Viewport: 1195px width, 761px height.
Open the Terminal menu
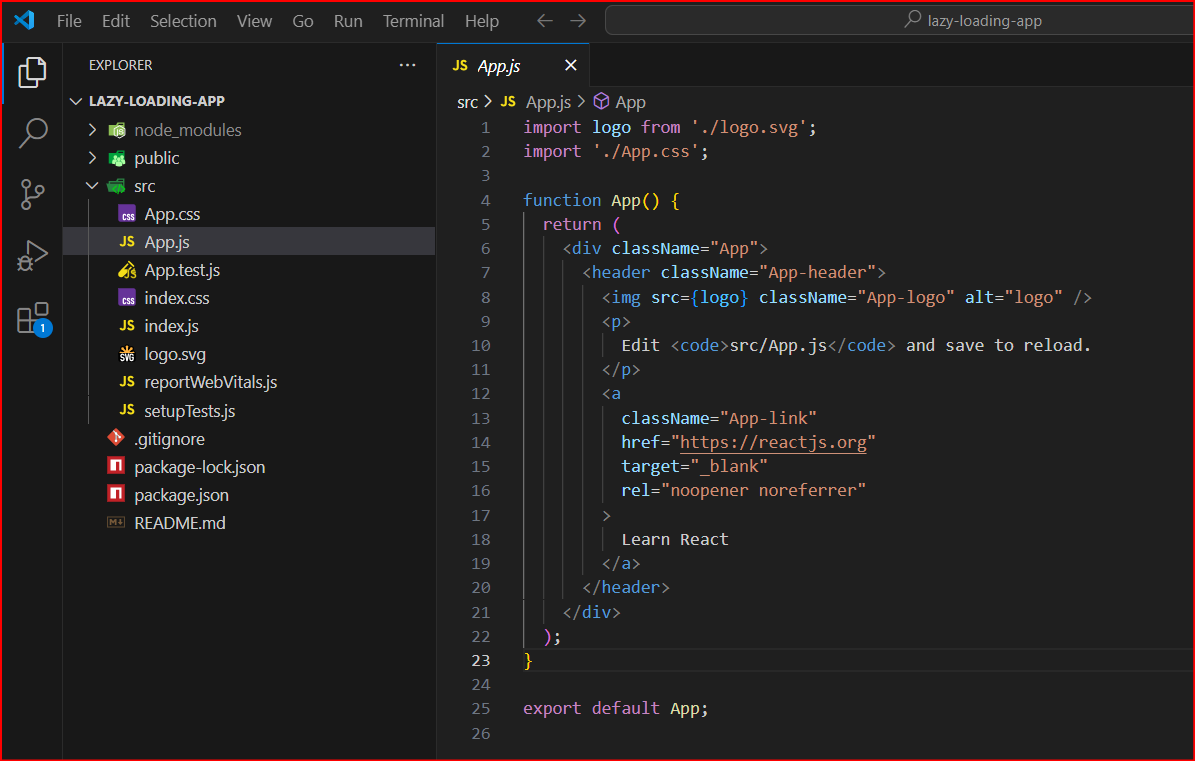pos(413,21)
